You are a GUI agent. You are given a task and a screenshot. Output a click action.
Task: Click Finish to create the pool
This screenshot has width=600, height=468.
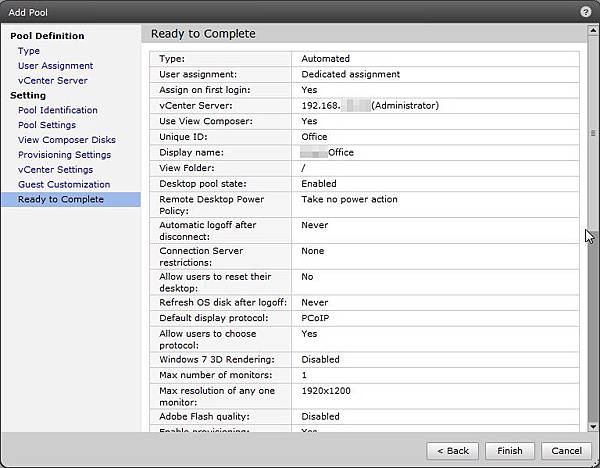tap(510, 451)
